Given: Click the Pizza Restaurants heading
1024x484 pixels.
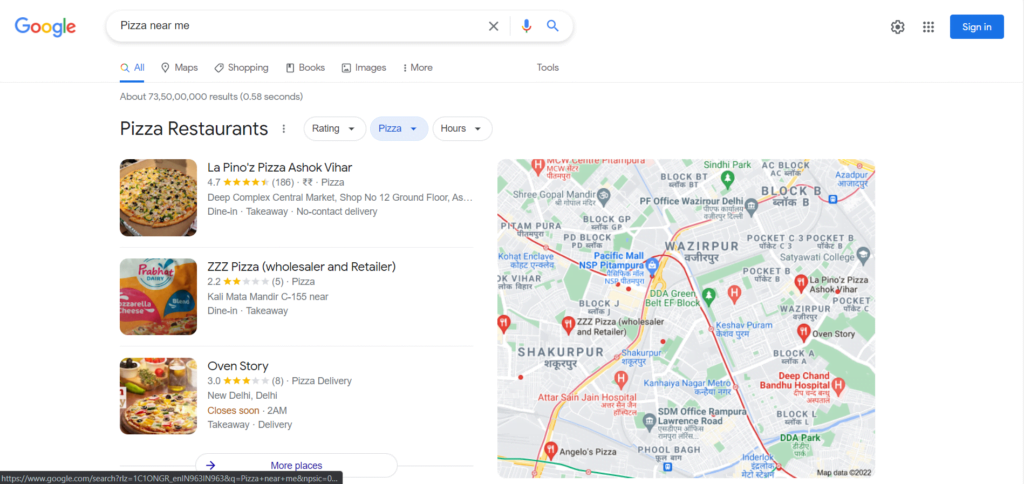Looking at the screenshot, I should (194, 129).
